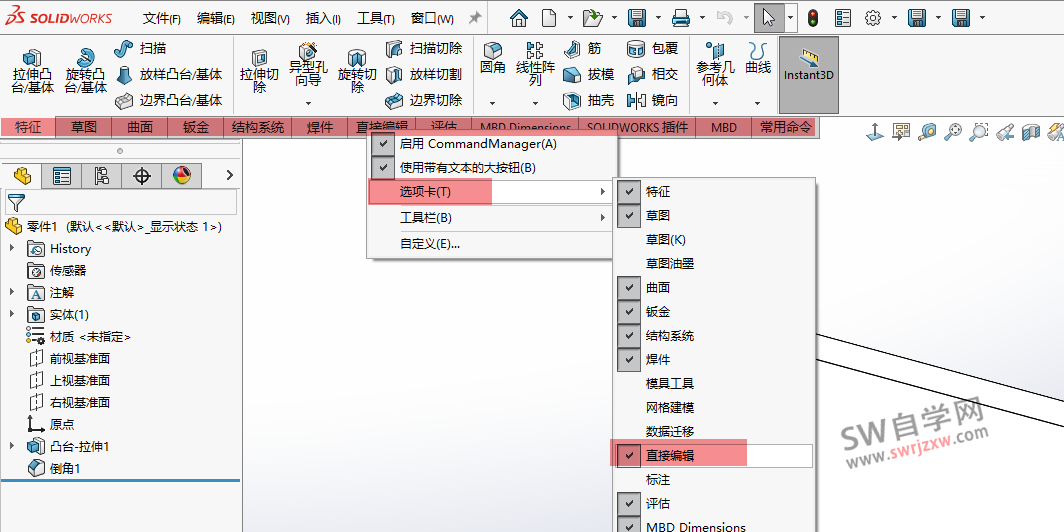The width and height of the screenshot is (1064, 532).
Task: Open the FeatureManager design tree tab
Action: pos(22,176)
